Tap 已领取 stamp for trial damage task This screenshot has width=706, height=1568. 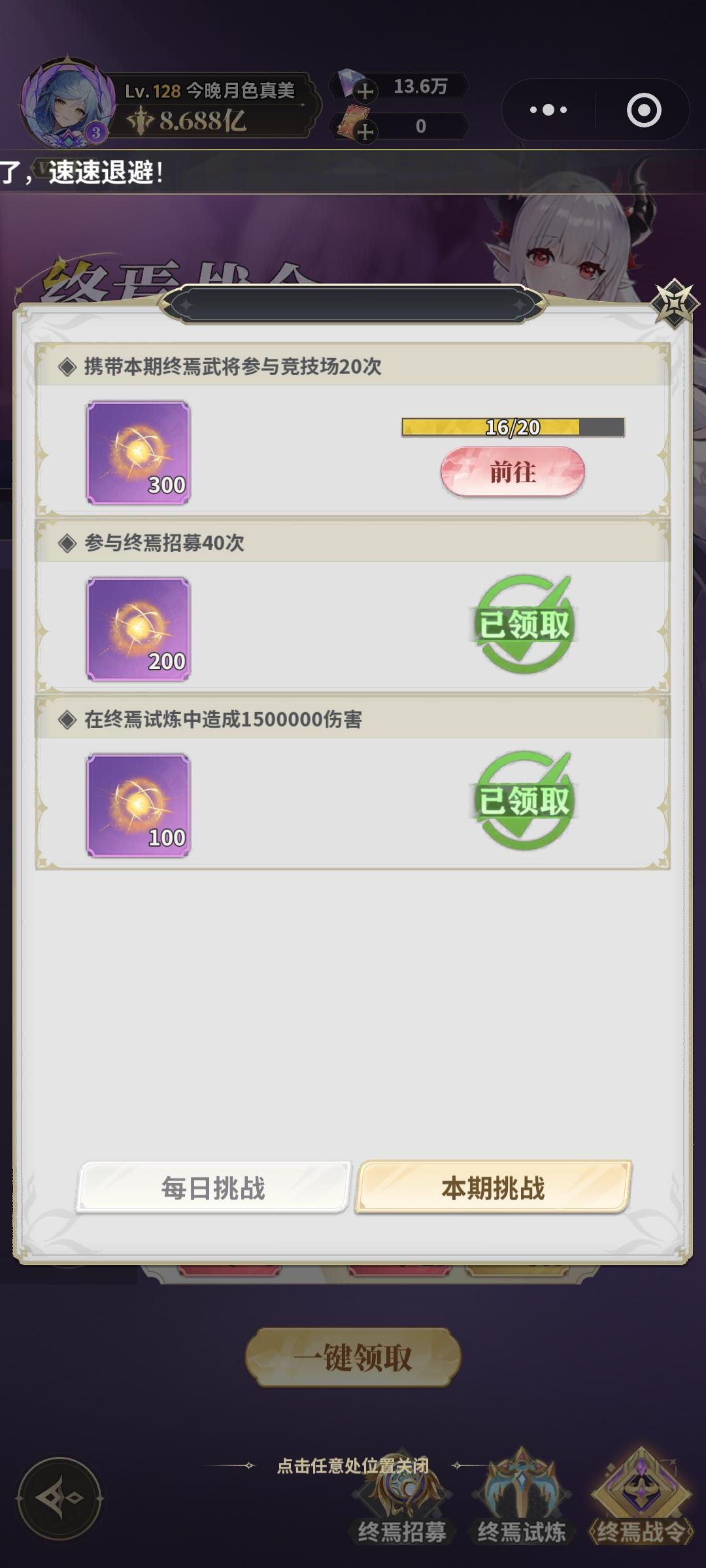[x=524, y=800]
